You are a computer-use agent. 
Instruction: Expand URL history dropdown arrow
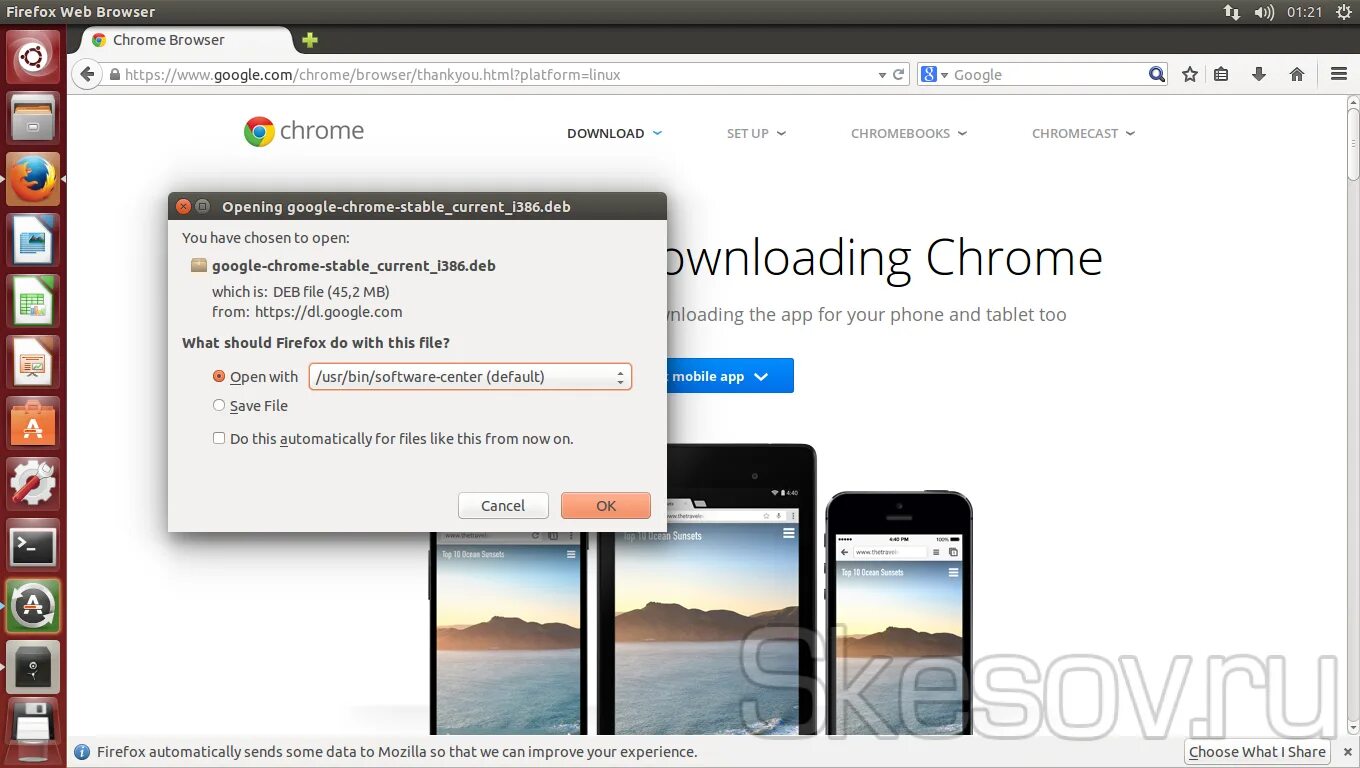(882, 75)
